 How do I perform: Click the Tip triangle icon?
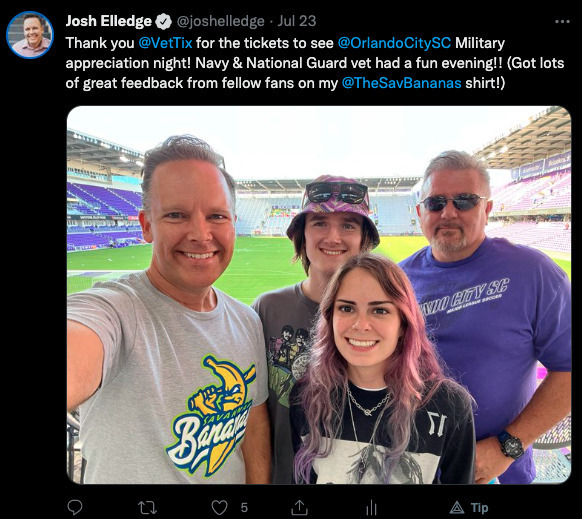[457, 507]
